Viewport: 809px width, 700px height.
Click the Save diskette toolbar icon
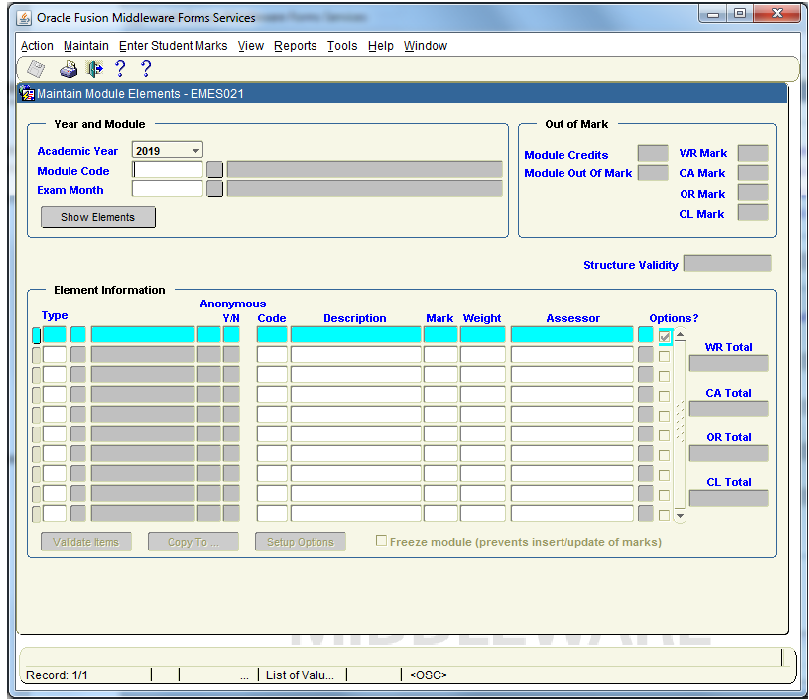click(x=36, y=69)
